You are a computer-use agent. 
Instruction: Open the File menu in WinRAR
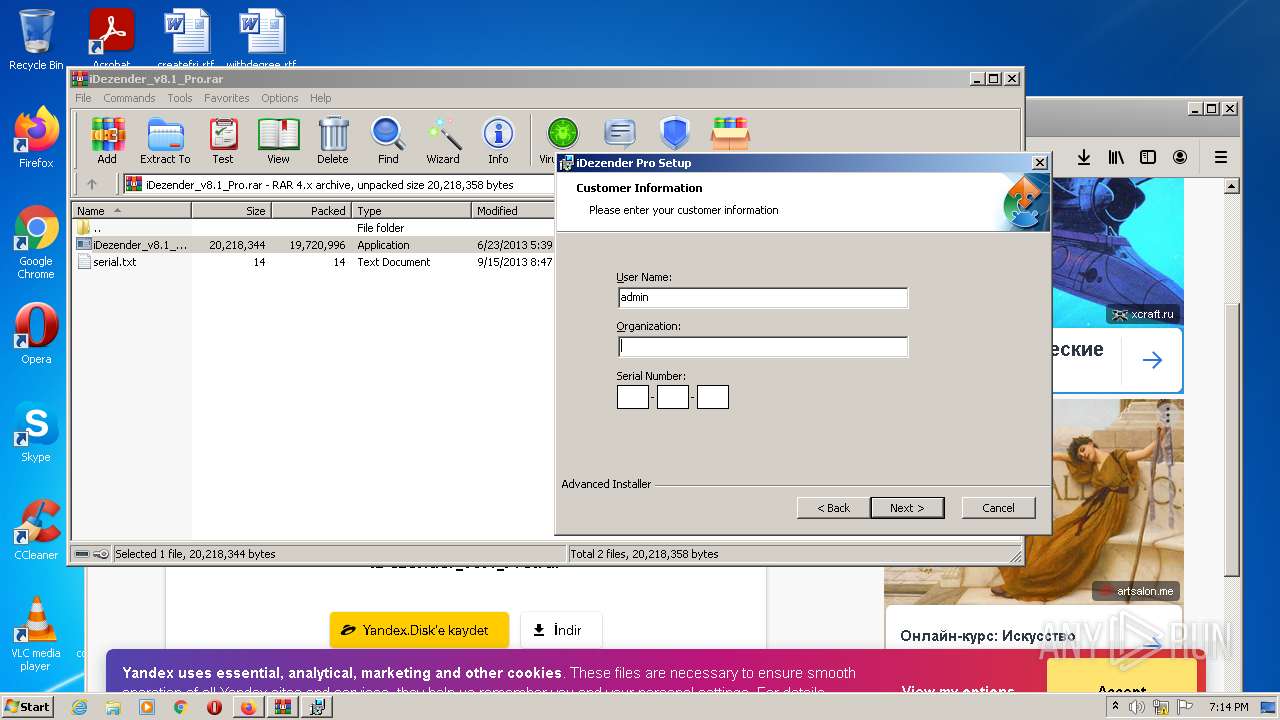83,98
